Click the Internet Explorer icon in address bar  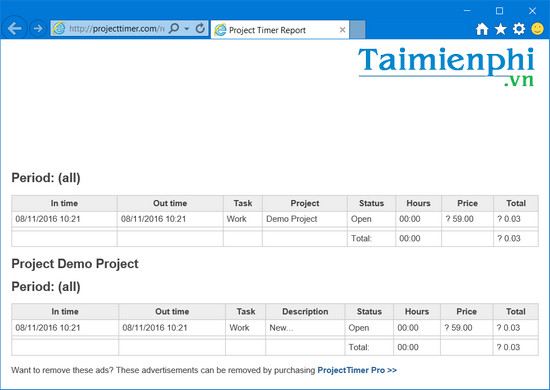tap(59, 28)
